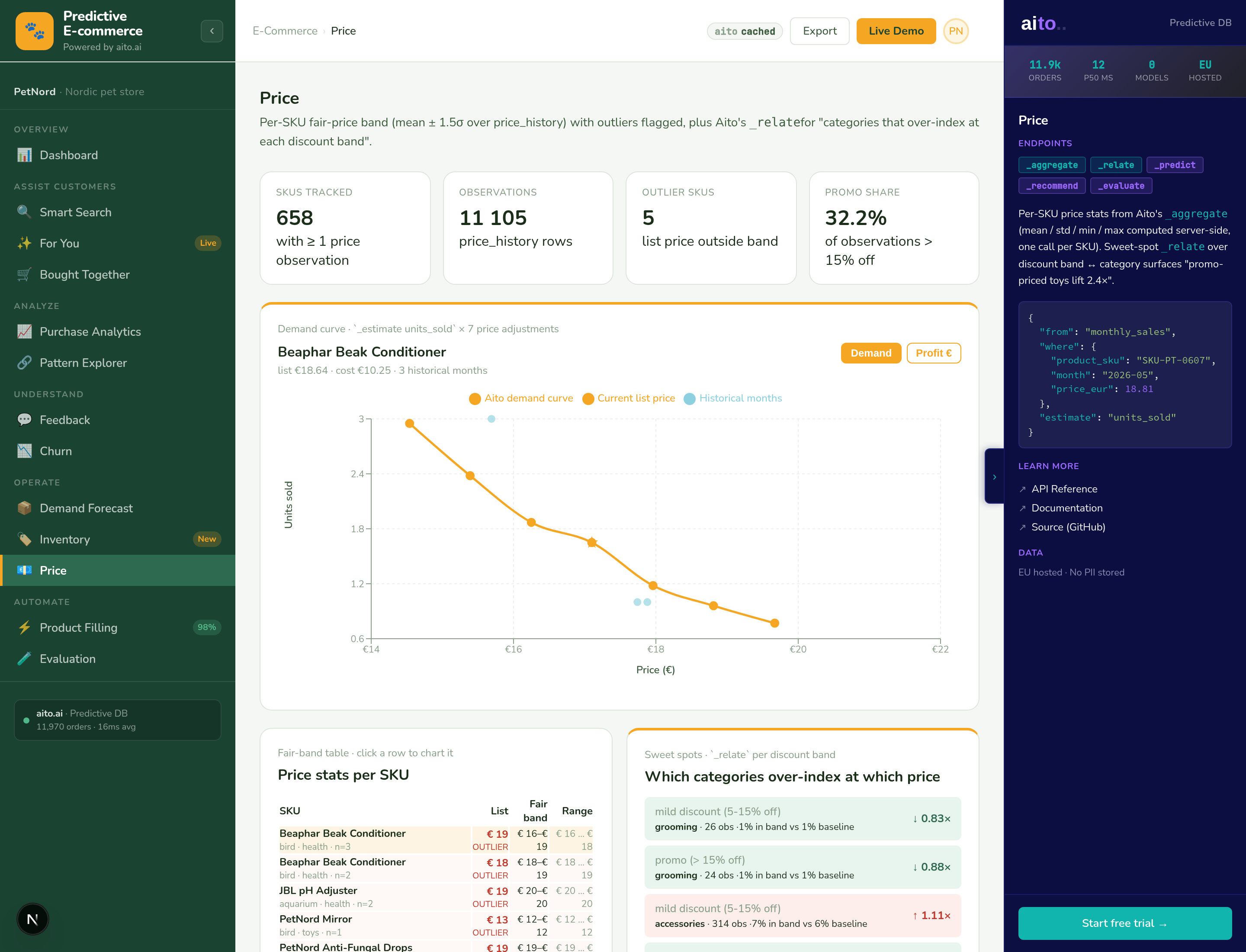Click the Promo Share stat card
The width and height of the screenshot is (1246, 952).
(x=893, y=228)
